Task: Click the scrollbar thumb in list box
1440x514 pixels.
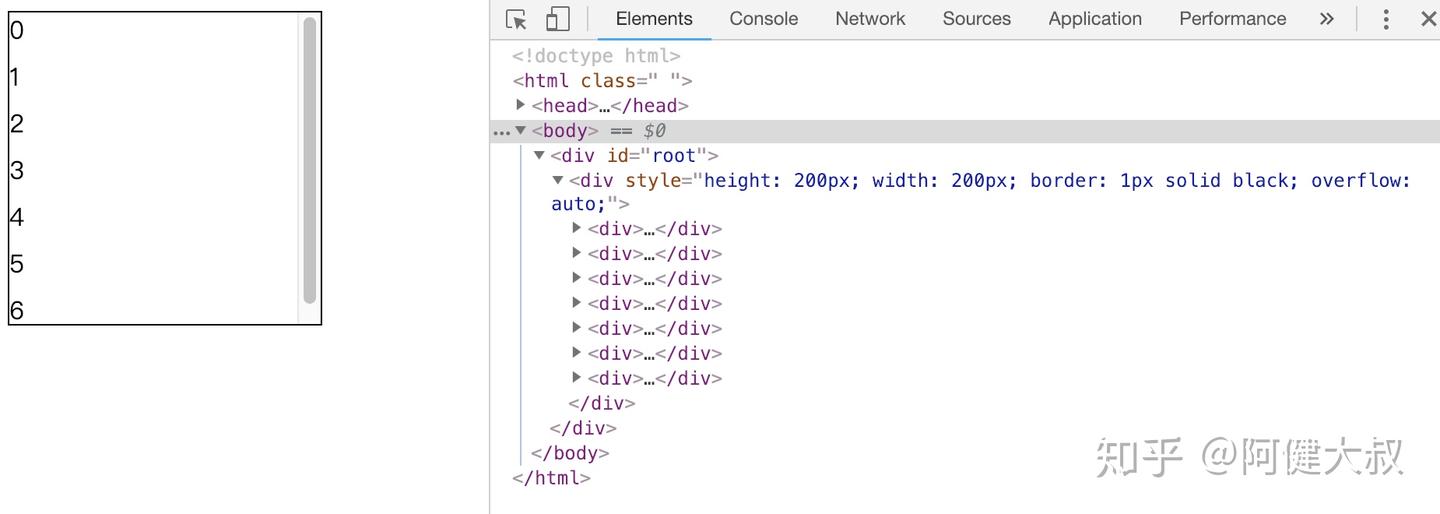Action: coord(310,160)
